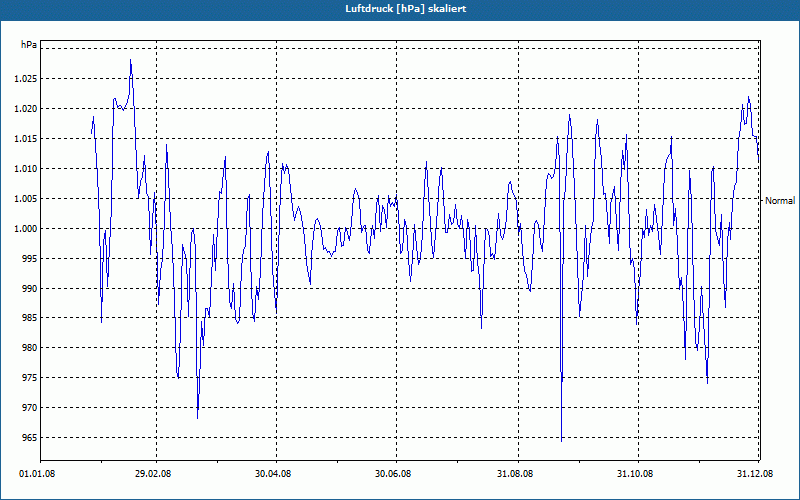This screenshot has width=800, height=500.
Task: Click the 975 y-axis label
Action: pos(30,378)
